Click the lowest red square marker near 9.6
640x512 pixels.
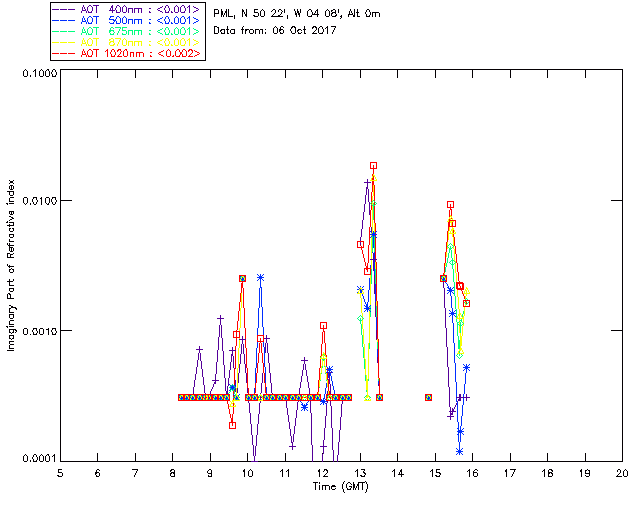click(x=232, y=425)
